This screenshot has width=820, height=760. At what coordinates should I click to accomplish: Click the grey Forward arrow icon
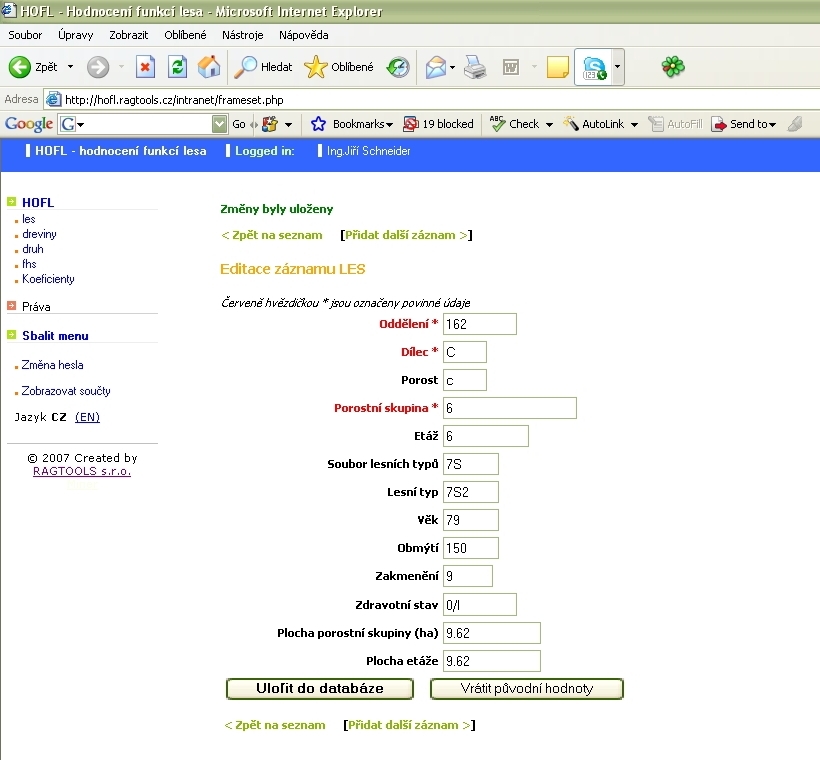[x=98, y=67]
